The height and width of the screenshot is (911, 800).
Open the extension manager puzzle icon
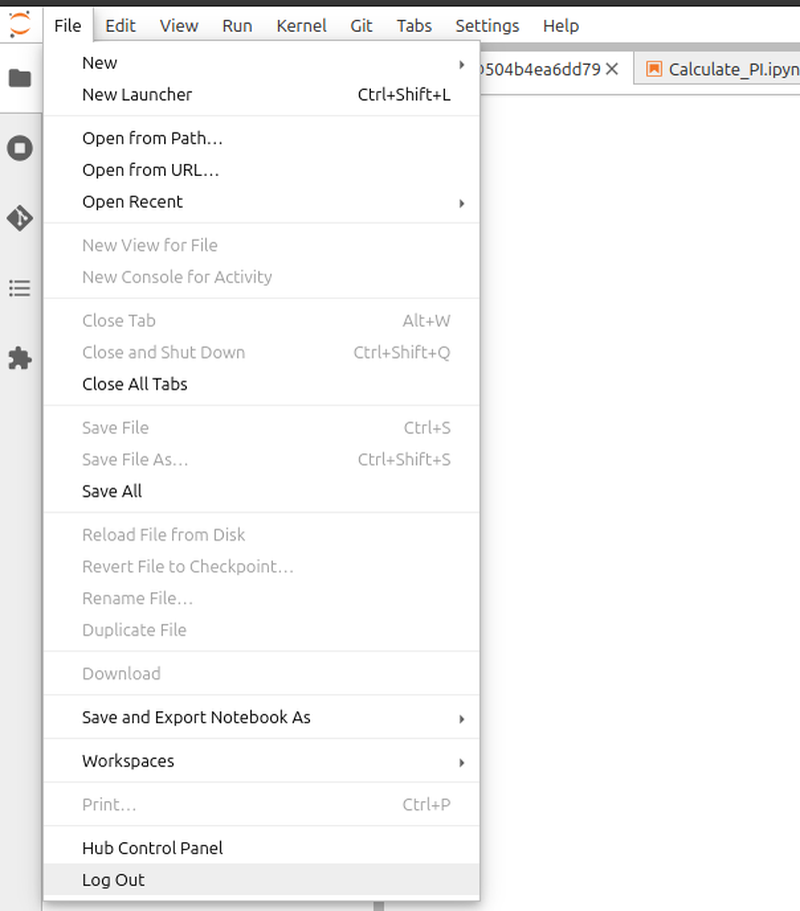[20, 359]
